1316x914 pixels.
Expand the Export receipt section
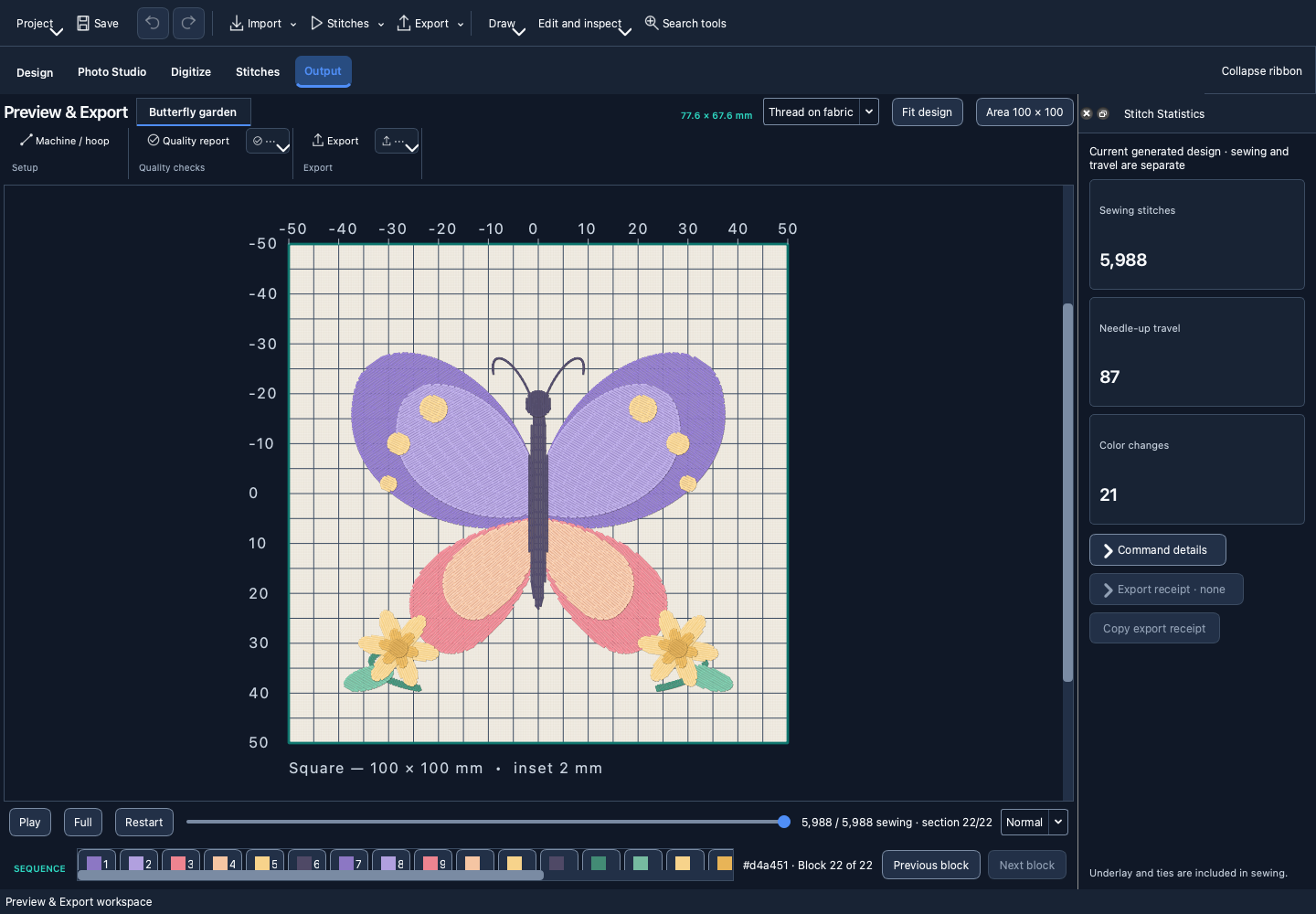click(1166, 590)
